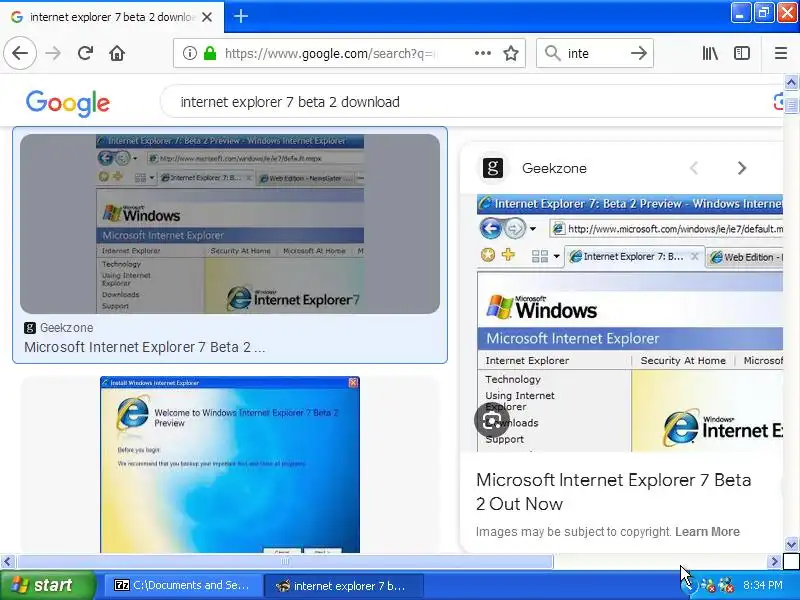Switch to the 7-Zip C:\Documents taskbar window

pyautogui.click(x=183, y=585)
